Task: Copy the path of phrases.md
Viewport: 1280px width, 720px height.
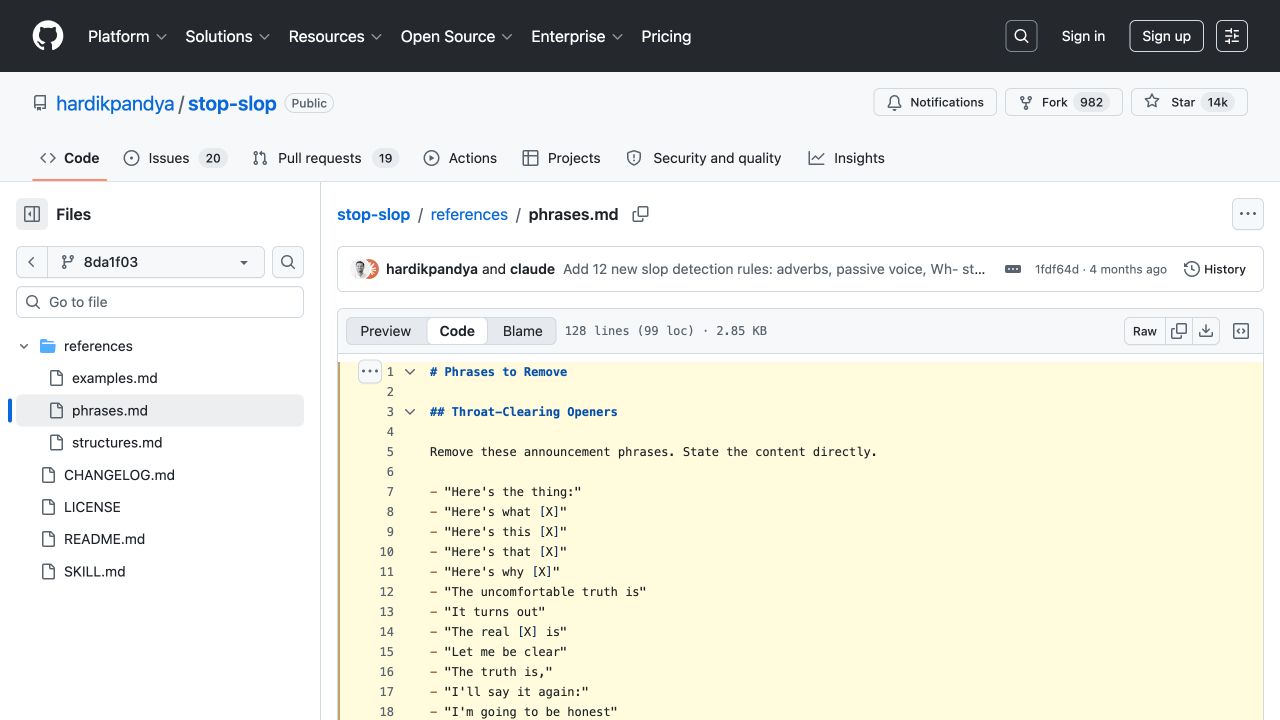Action: pos(641,214)
